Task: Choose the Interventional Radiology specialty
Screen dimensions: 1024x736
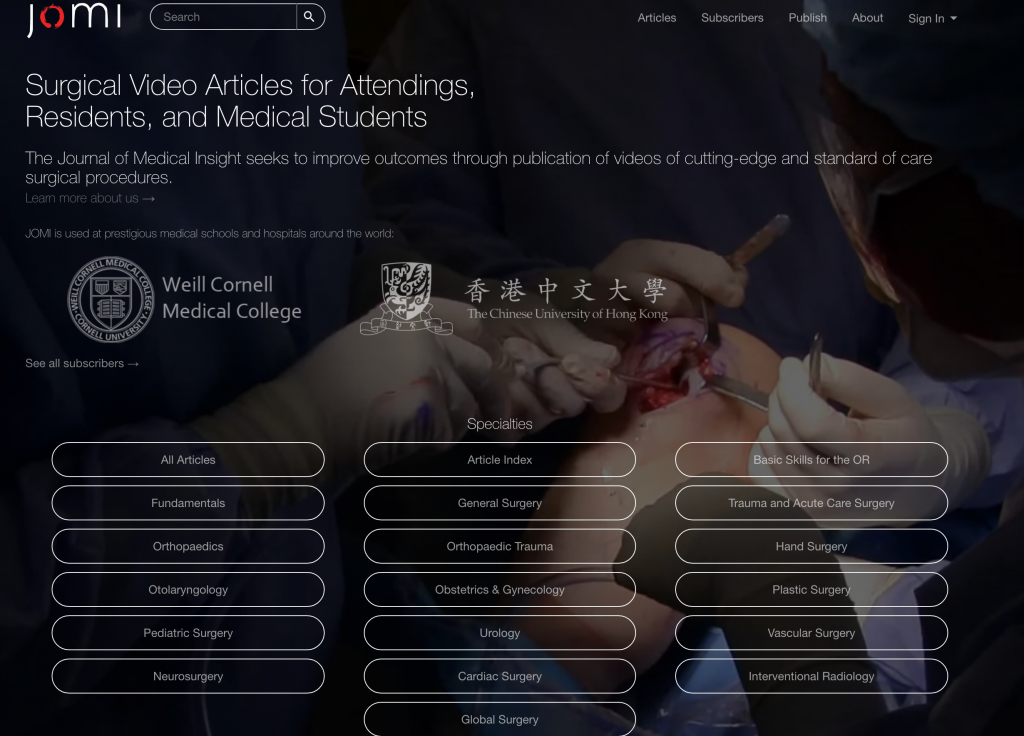Action: [x=811, y=677]
